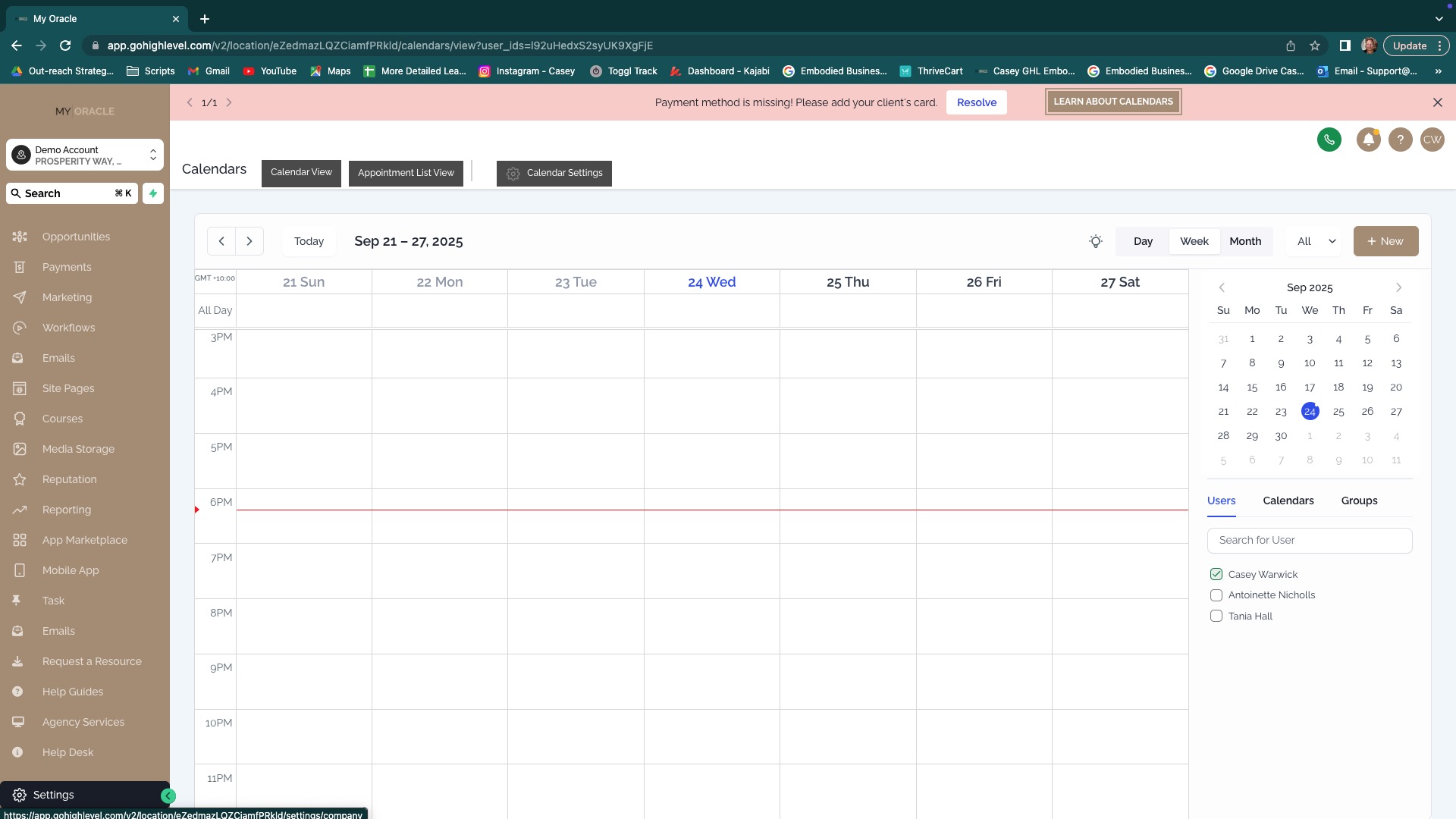Switch to Month view
This screenshot has width=1456, height=819.
pyautogui.click(x=1244, y=241)
